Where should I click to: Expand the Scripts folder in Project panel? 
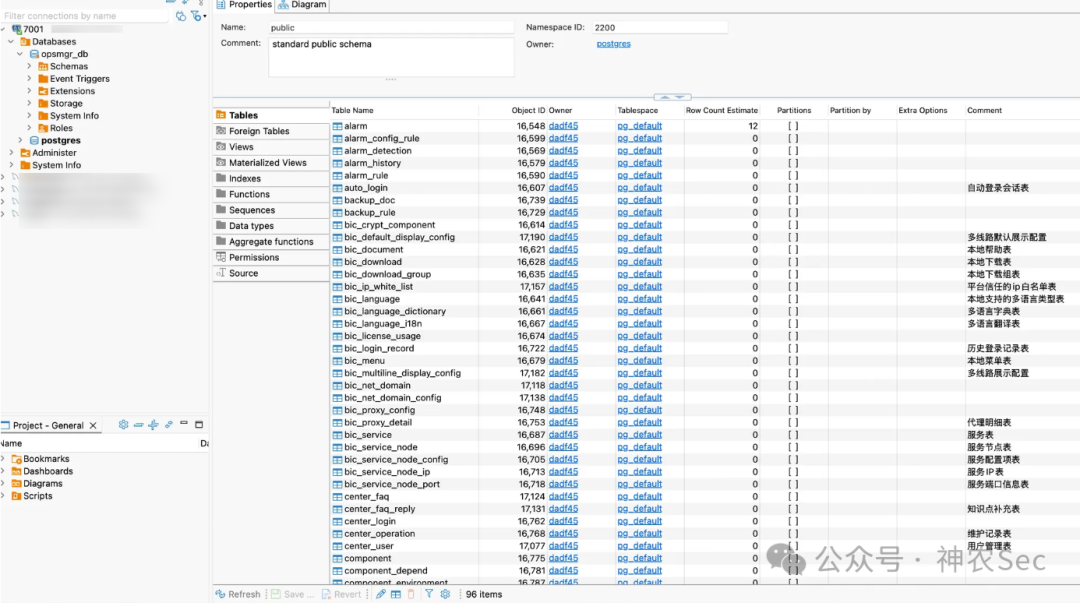click(4, 496)
